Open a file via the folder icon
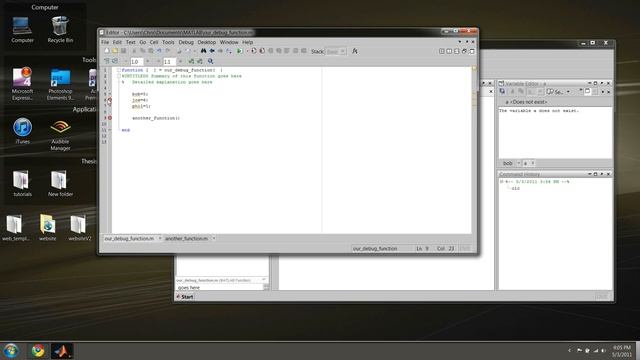 coord(115,51)
